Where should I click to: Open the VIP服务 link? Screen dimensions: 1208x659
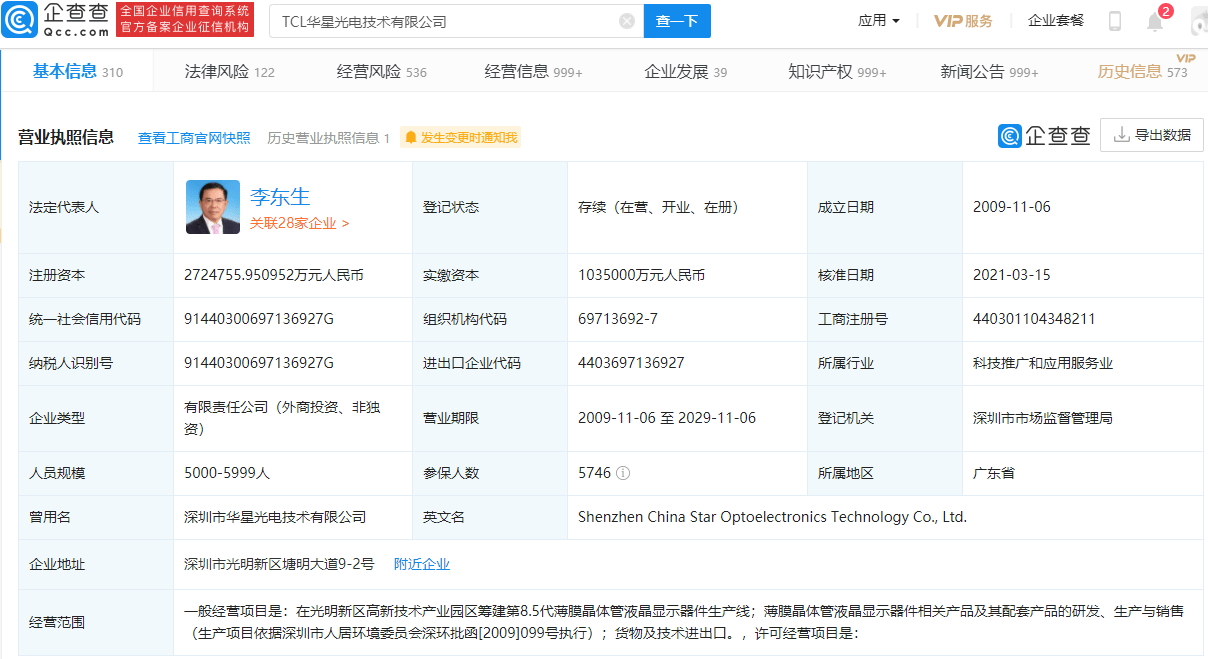coord(963,21)
